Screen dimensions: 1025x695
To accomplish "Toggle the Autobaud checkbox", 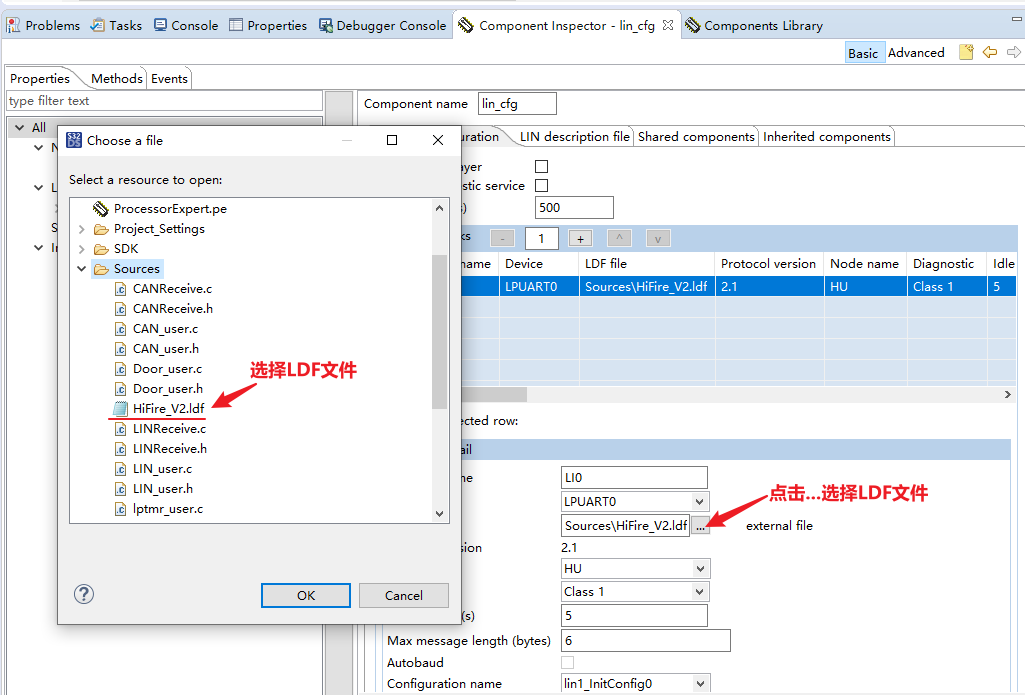I will [567, 661].
